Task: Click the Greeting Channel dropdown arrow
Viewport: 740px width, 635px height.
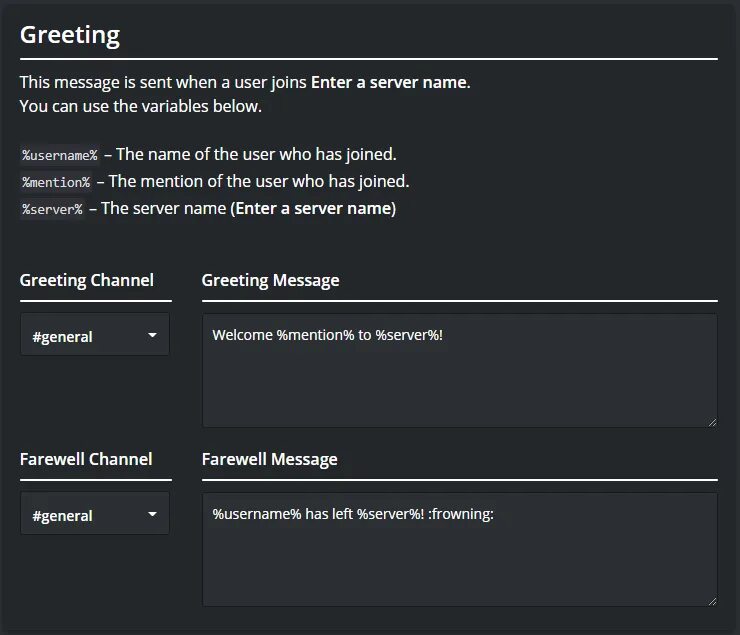Action: tap(152, 336)
